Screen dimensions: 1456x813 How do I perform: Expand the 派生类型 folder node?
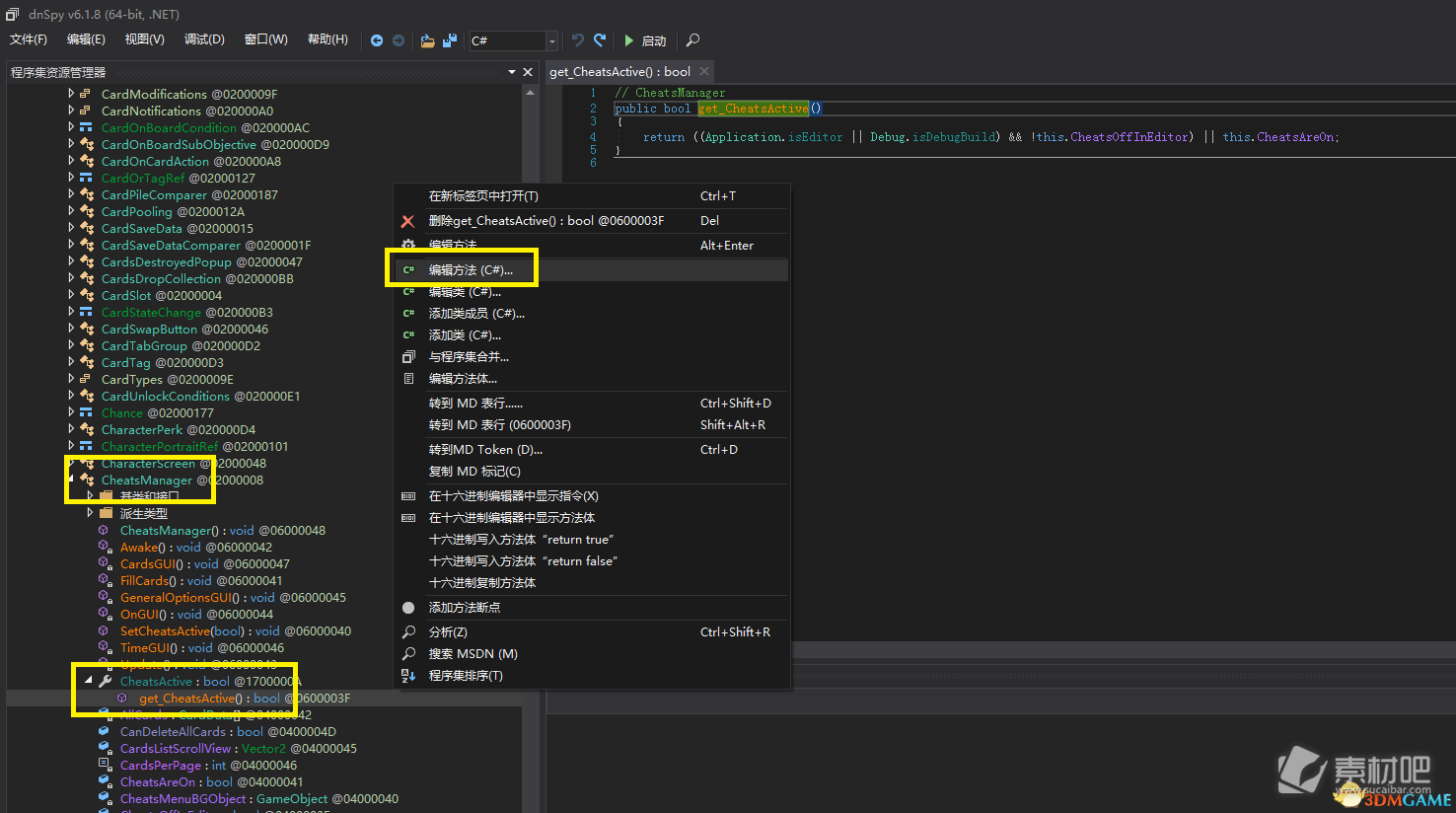click(x=90, y=513)
